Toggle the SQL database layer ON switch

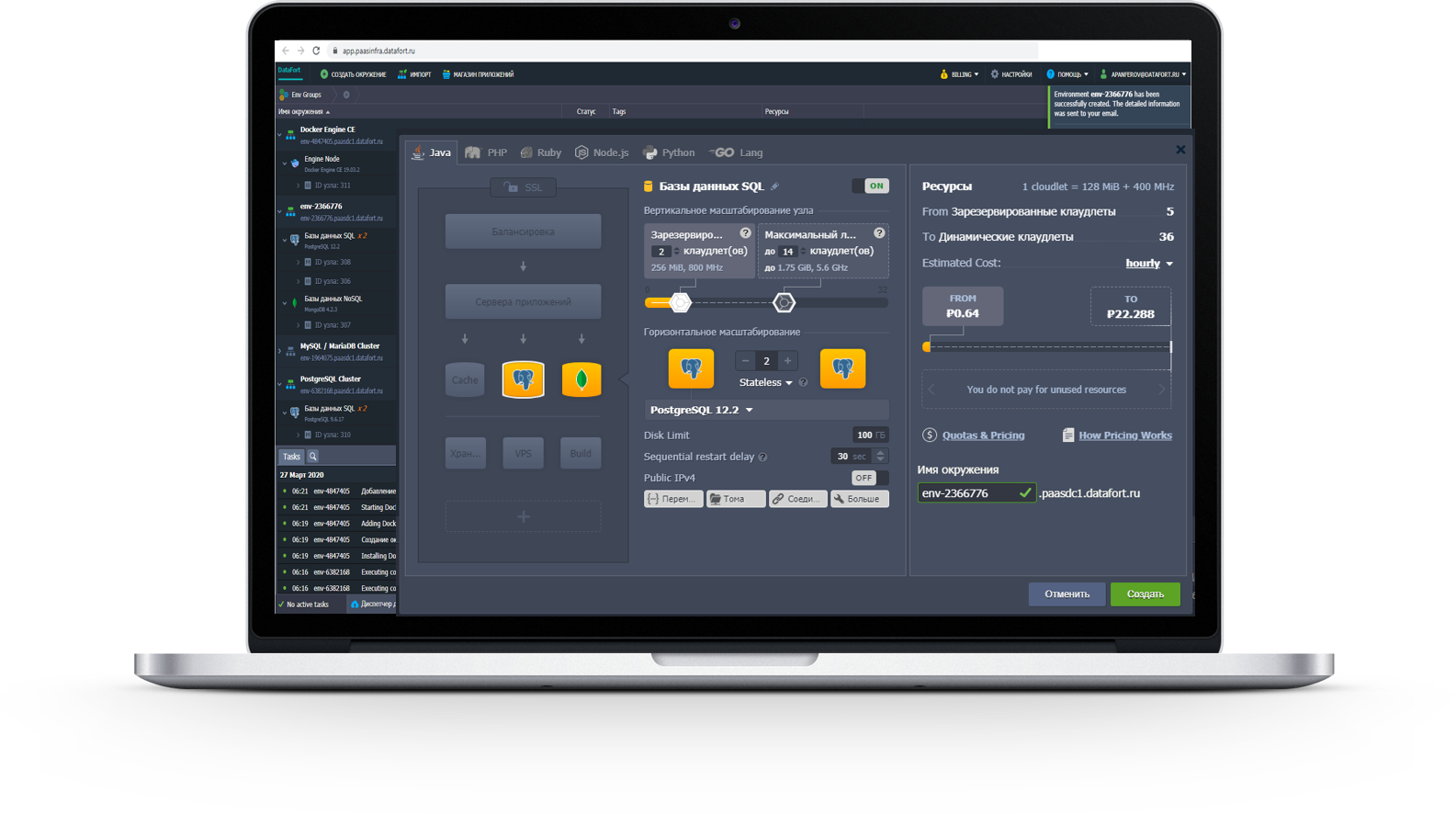870,186
